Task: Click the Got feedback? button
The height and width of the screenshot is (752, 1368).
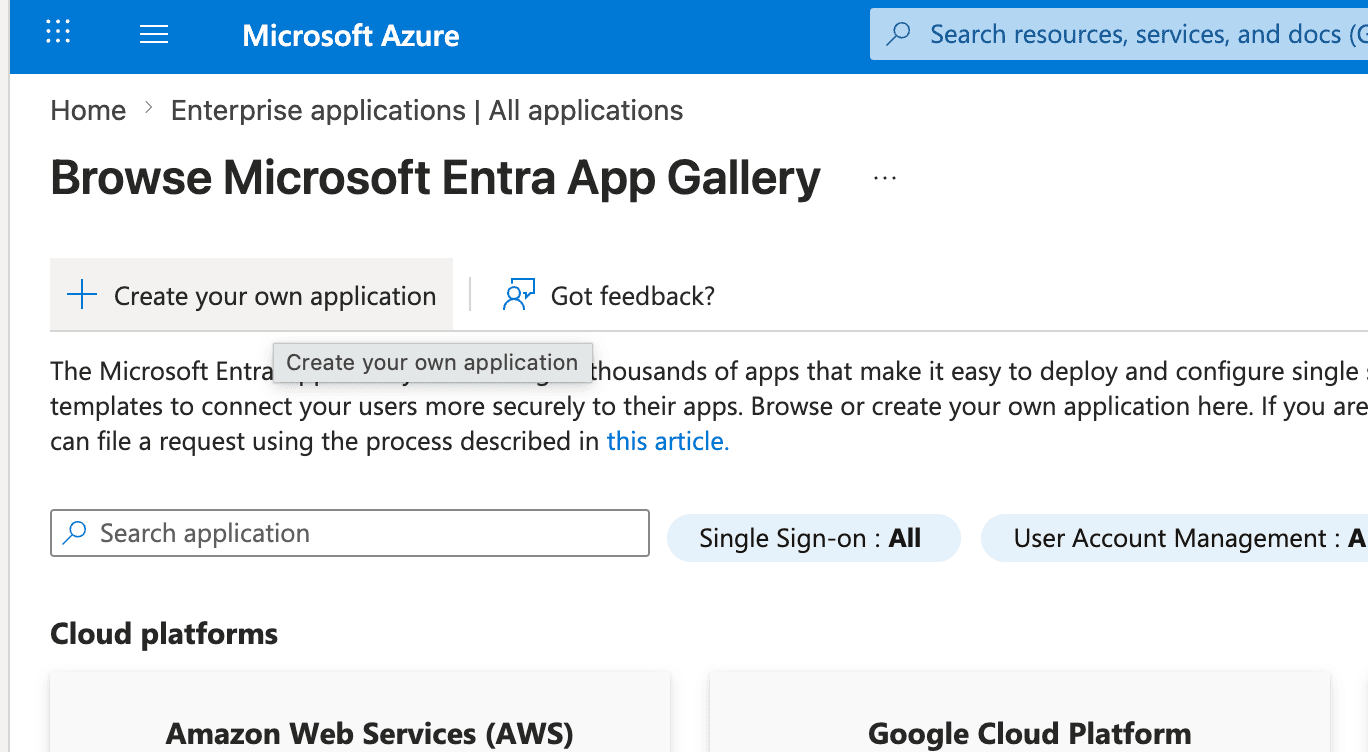Action: pos(609,295)
